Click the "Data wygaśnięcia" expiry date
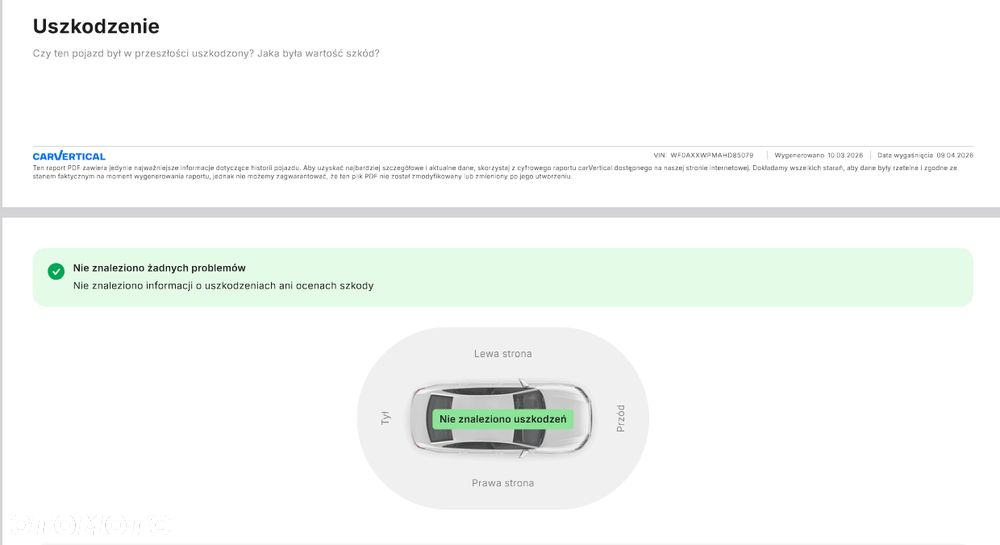This screenshot has height=545, width=1000. click(925, 155)
